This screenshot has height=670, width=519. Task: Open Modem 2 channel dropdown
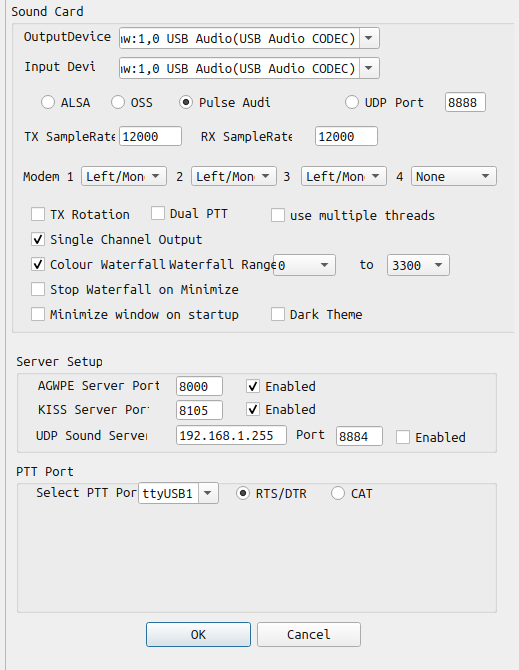tap(234, 176)
